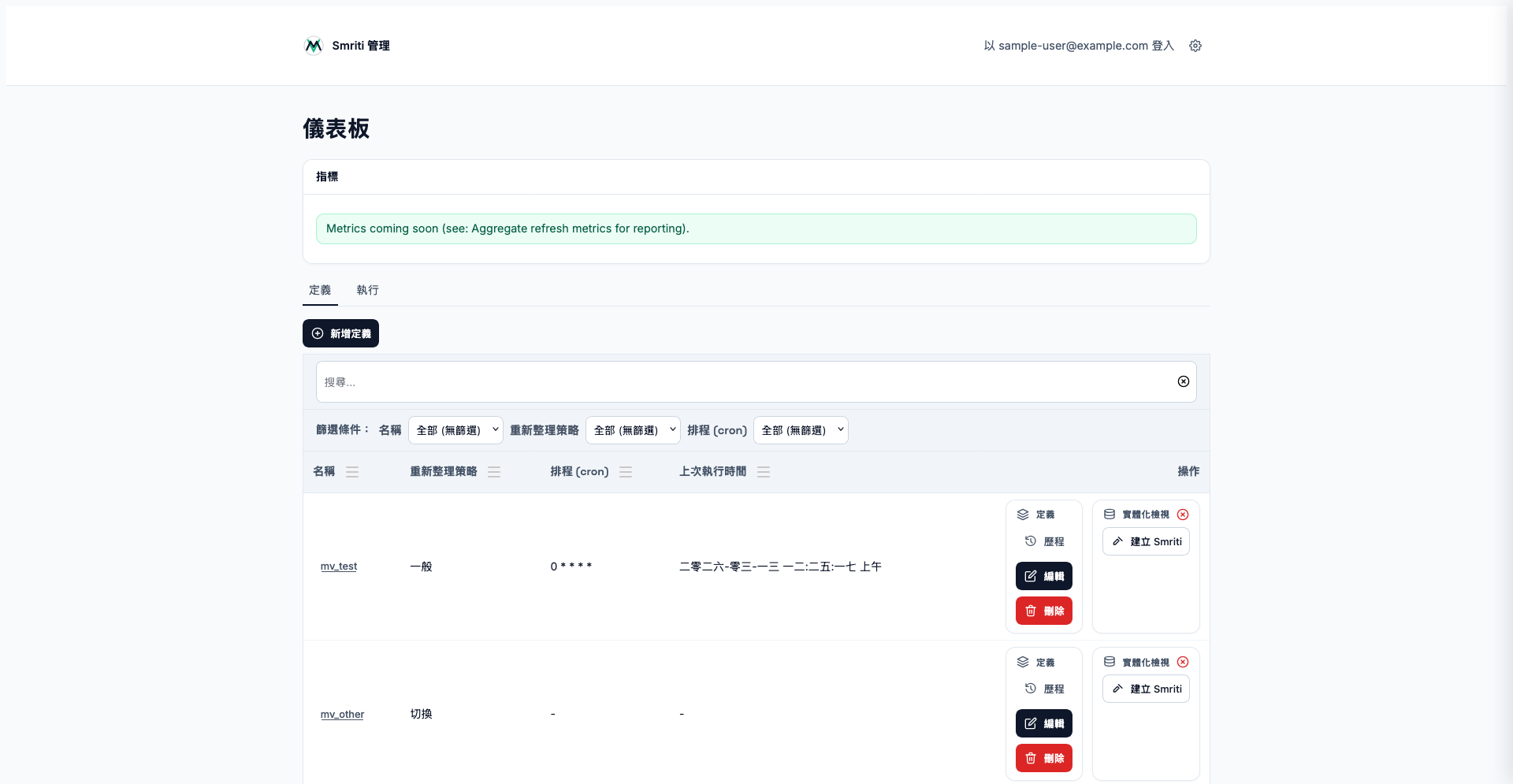Select the 定義 tab
Viewport: 1513px width, 784px height.
[320, 290]
